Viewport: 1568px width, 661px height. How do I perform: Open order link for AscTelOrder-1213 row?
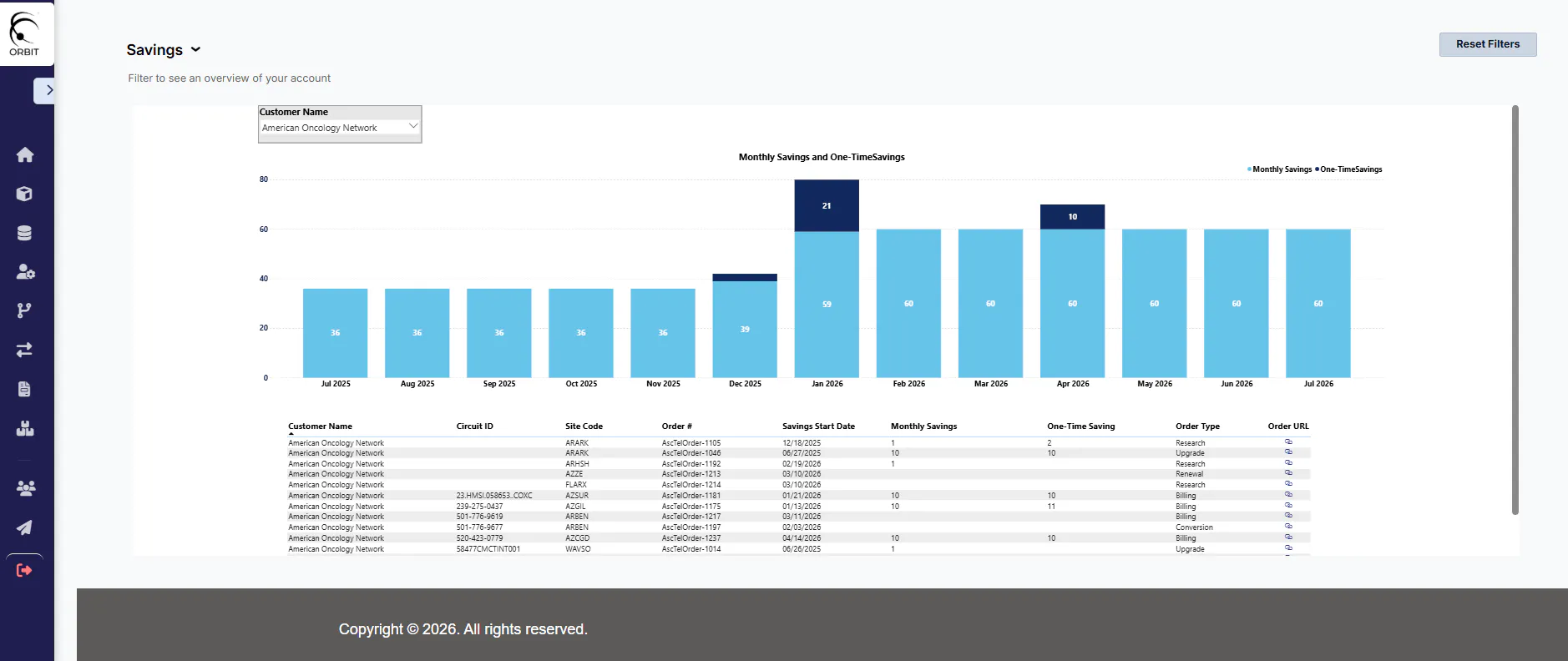(1288, 473)
